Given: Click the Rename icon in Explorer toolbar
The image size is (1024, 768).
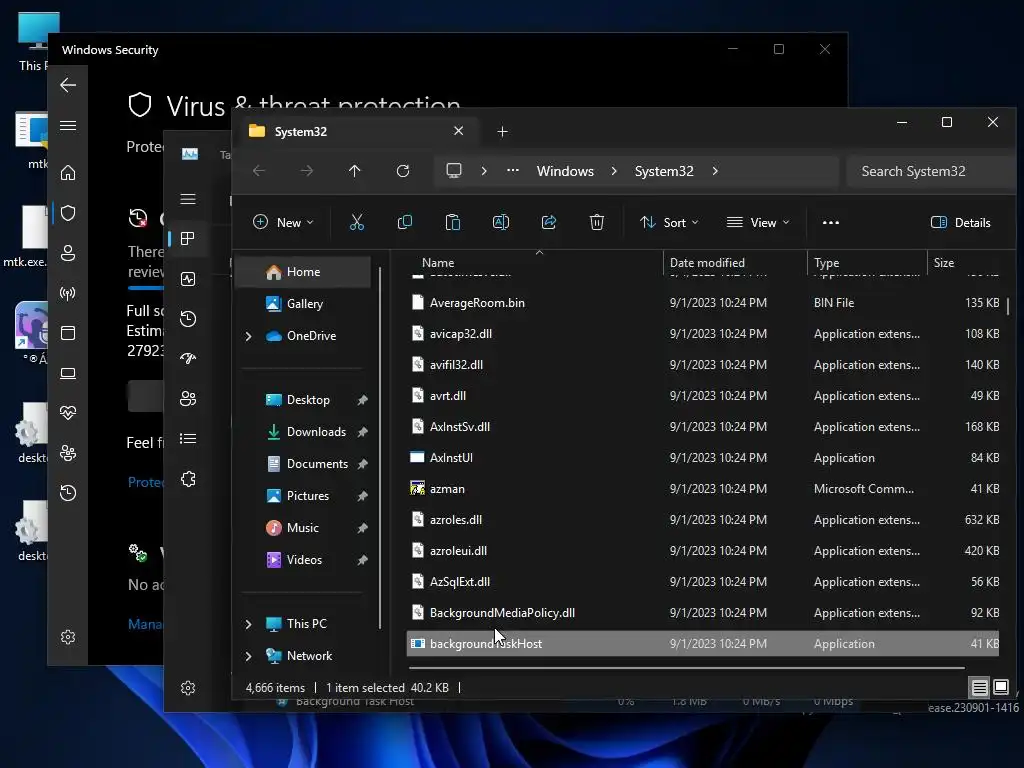Looking at the screenshot, I should [x=501, y=223].
